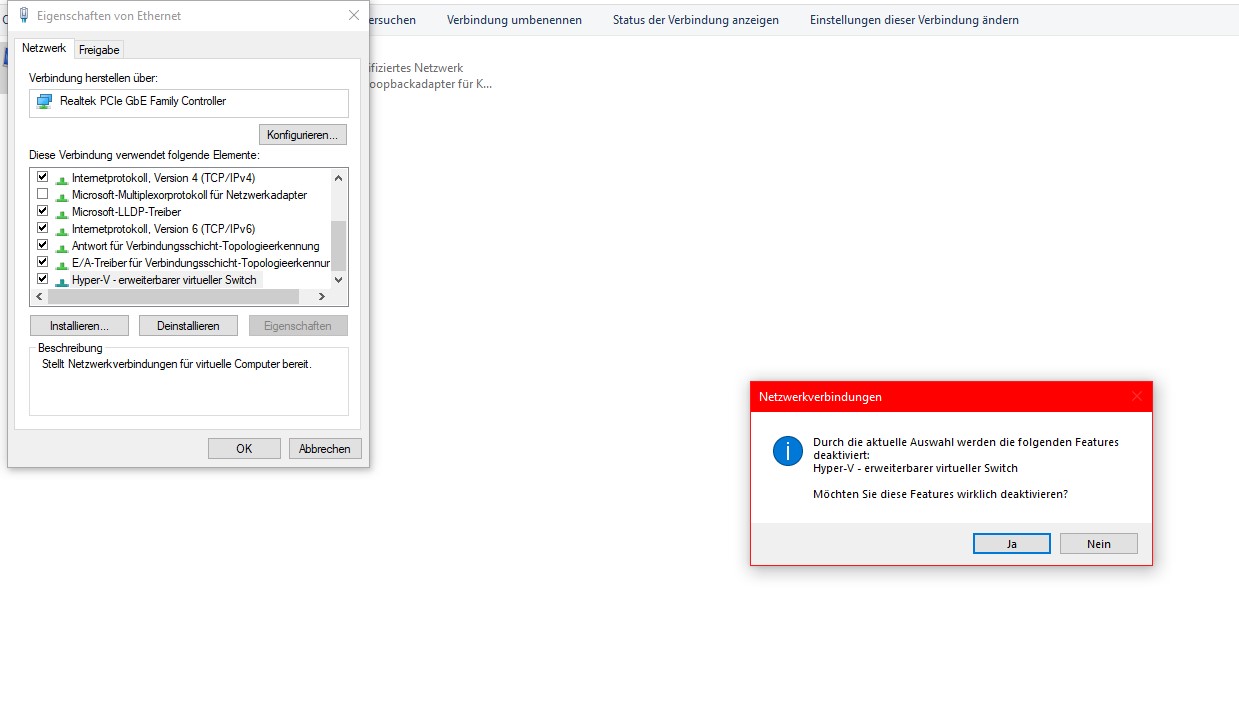Click the blue info icon in Netzwerkverbindungen dialog

click(788, 451)
